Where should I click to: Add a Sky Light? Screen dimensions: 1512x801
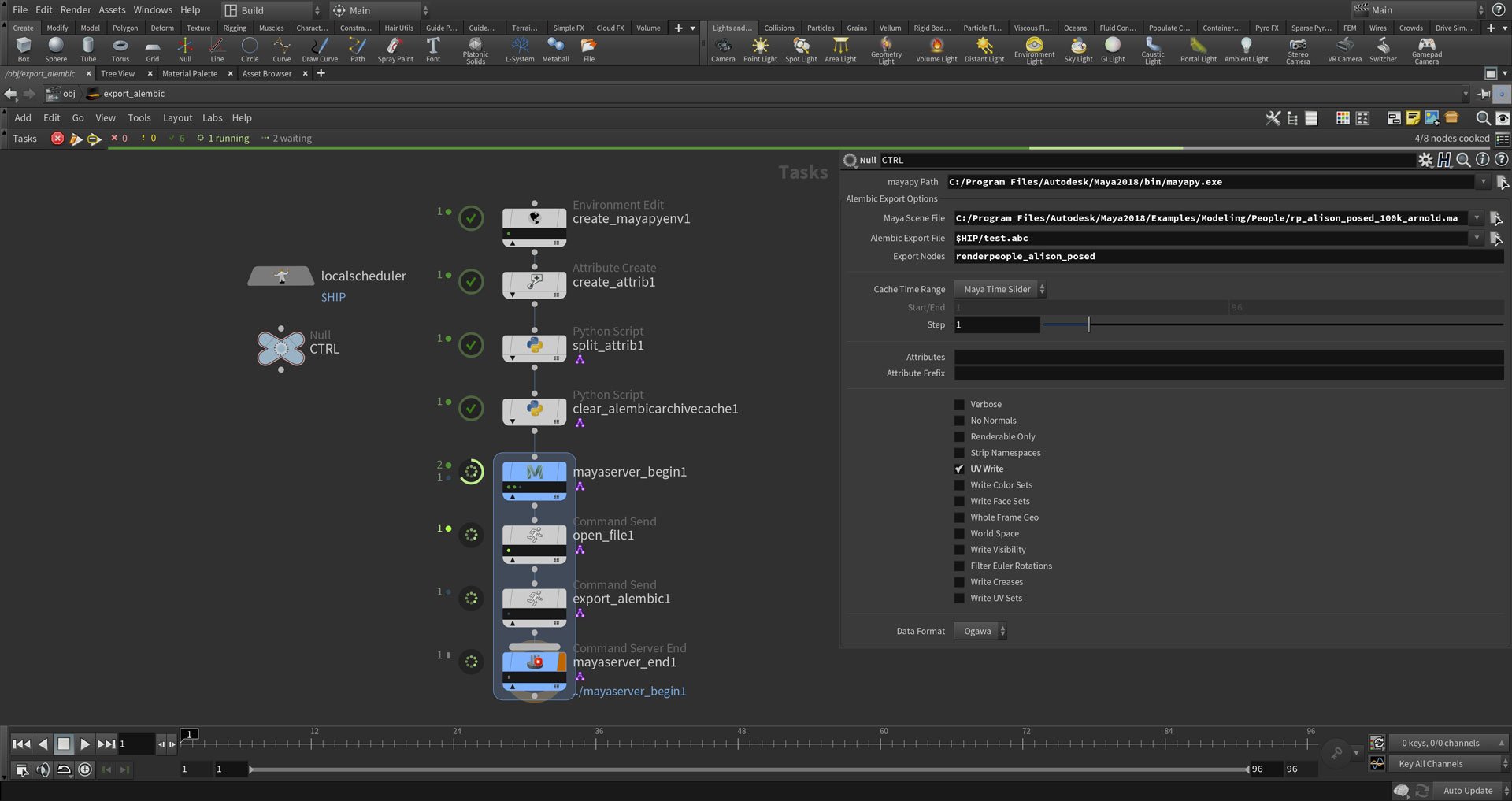(1078, 49)
